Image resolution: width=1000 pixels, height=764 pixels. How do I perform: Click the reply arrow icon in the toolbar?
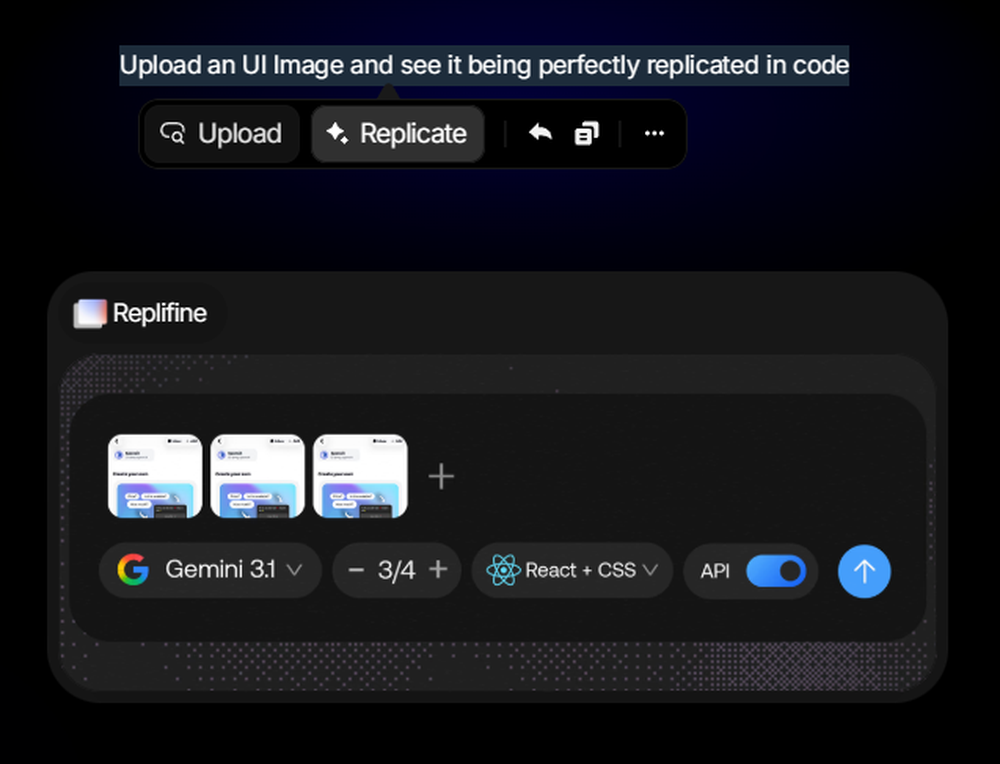(540, 133)
